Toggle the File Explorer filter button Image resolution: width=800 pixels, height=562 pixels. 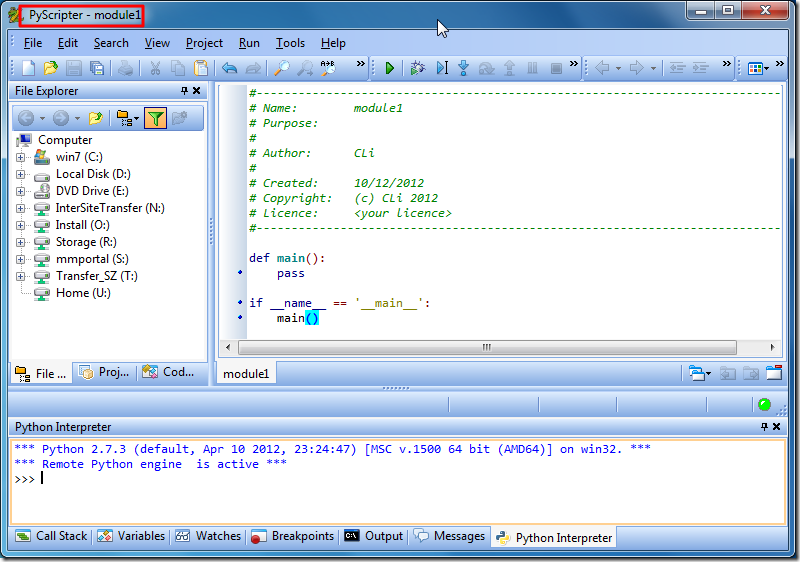point(155,118)
